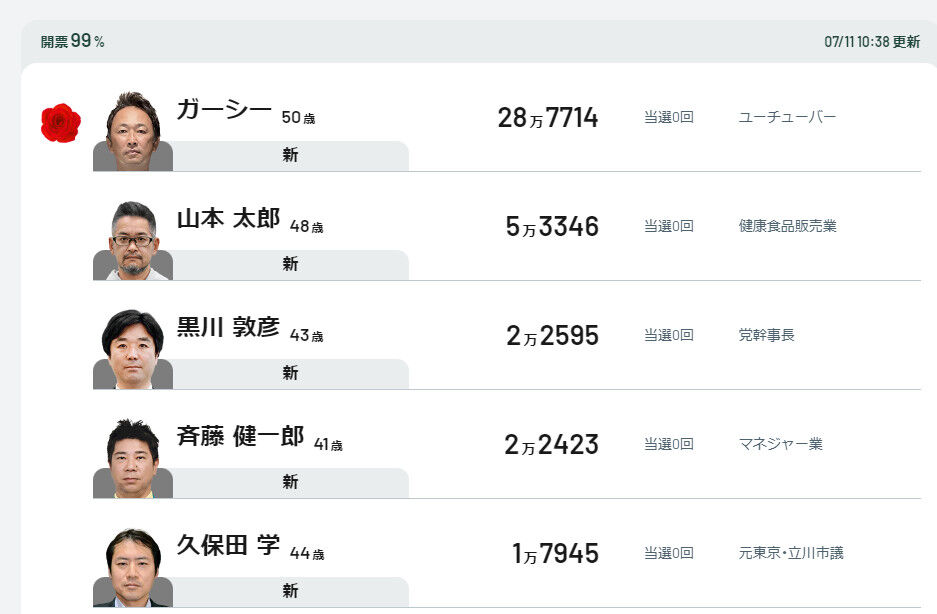This screenshot has width=937, height=614.
Task: Click the 新 label under ガーシー
Action: click(290, 155)
